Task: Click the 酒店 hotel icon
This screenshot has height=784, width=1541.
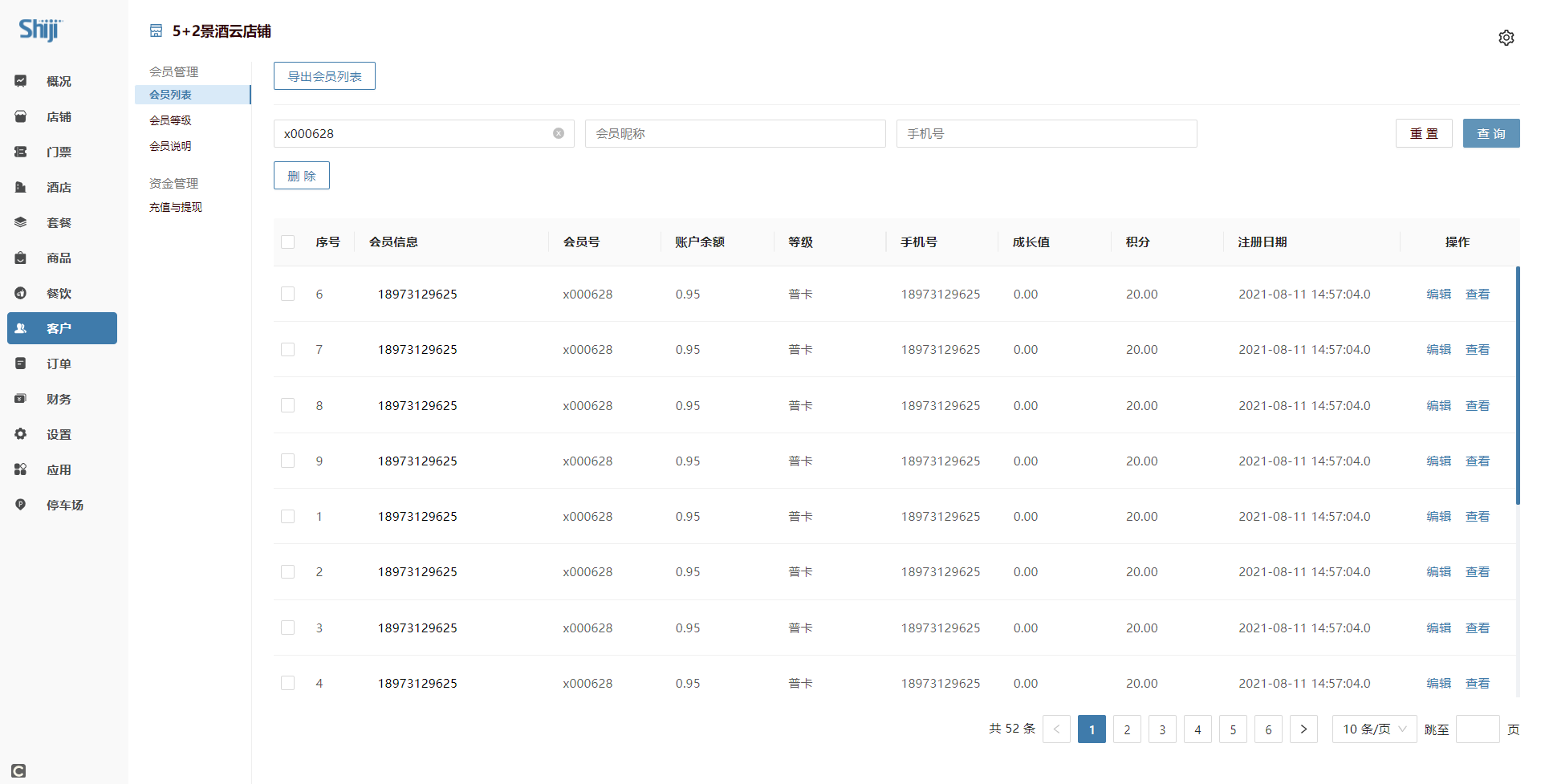Action: pos(21,187)
